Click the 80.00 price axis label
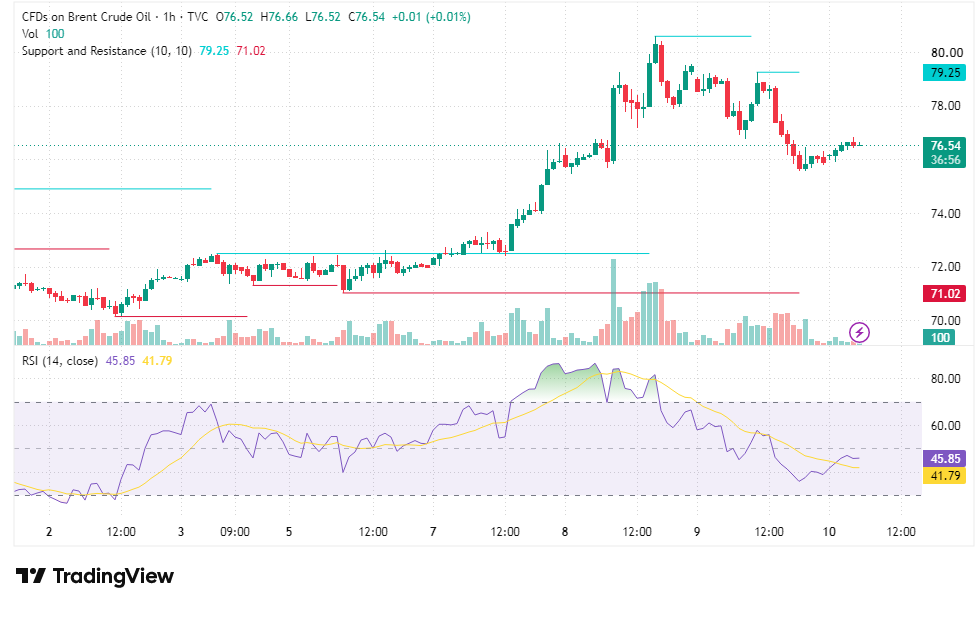The height and width of the screenshot is (631, 980). coord(946,52)
